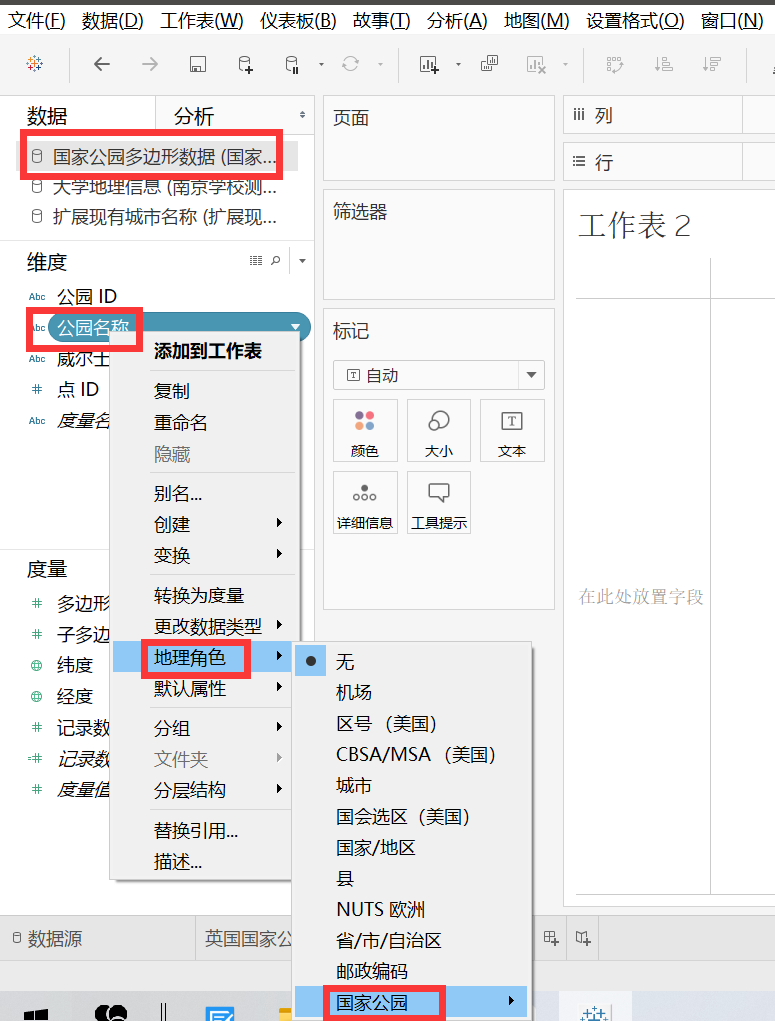The image size is (775, 1021).
Task: Open Windows Start button
Action: 36,1013
